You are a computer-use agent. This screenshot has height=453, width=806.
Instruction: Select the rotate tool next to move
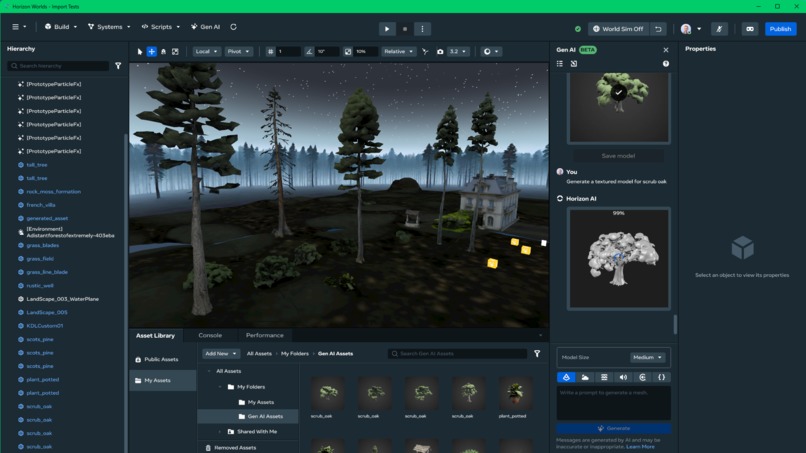163,51
